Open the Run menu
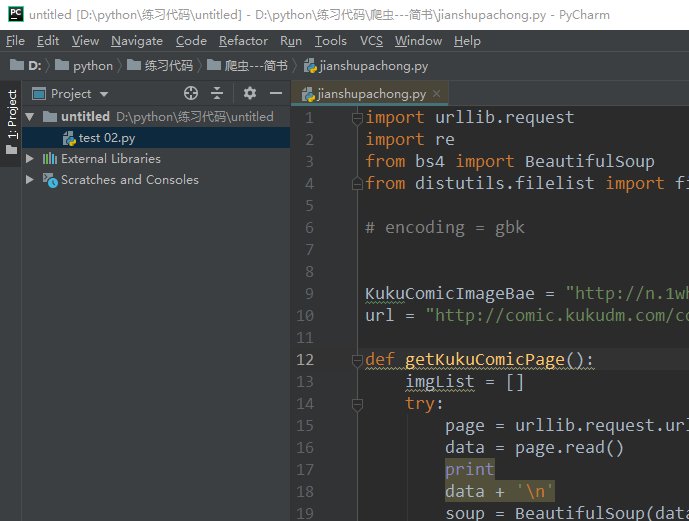The width and height of the screenshot is (689, 521). [291, 41]
